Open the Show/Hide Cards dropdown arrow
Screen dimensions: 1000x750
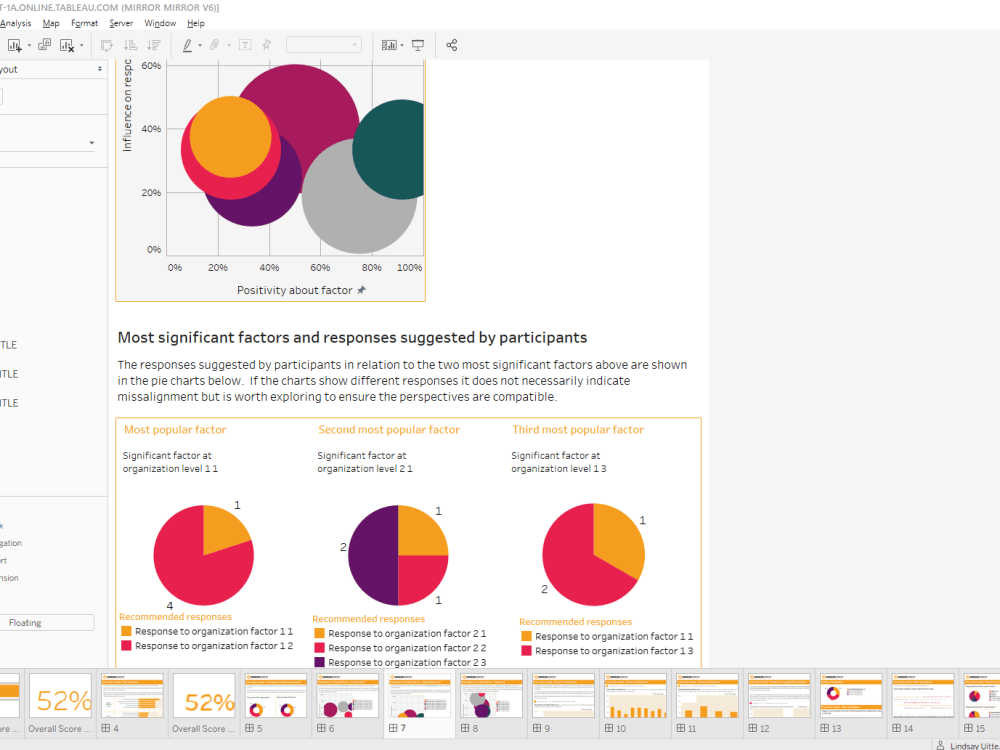[402, 45]
